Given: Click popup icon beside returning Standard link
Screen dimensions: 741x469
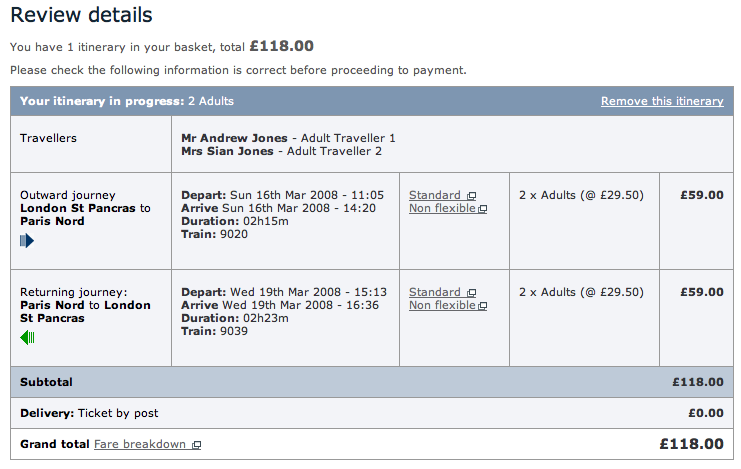Looking at the screenshot, I should 472,293.
